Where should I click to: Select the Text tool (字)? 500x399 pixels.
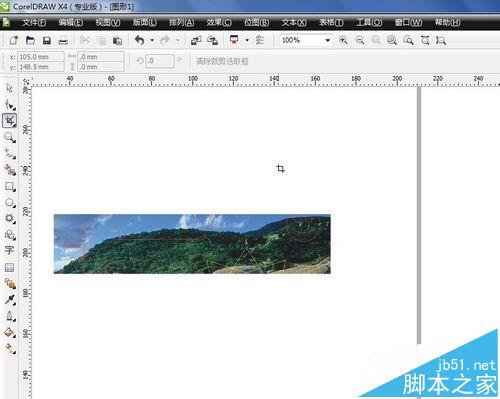click(9, 250)
